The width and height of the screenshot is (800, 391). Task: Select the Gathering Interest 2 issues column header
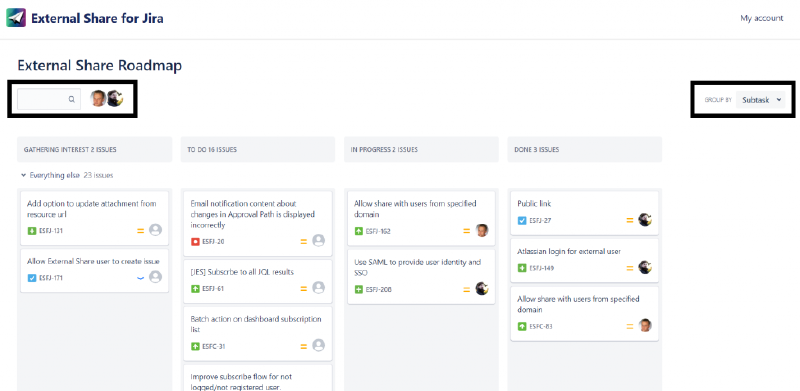click(94, 150)
